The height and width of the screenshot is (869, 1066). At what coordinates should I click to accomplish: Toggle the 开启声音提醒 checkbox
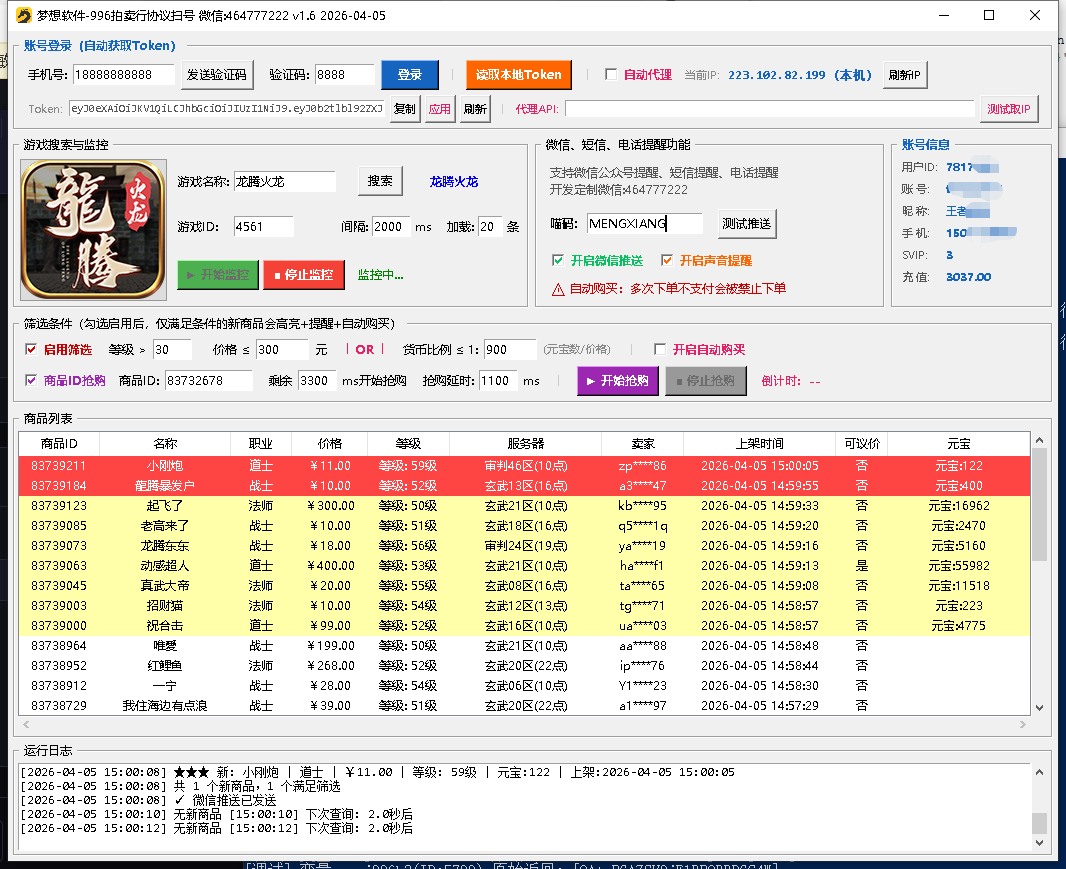[666, 260]
